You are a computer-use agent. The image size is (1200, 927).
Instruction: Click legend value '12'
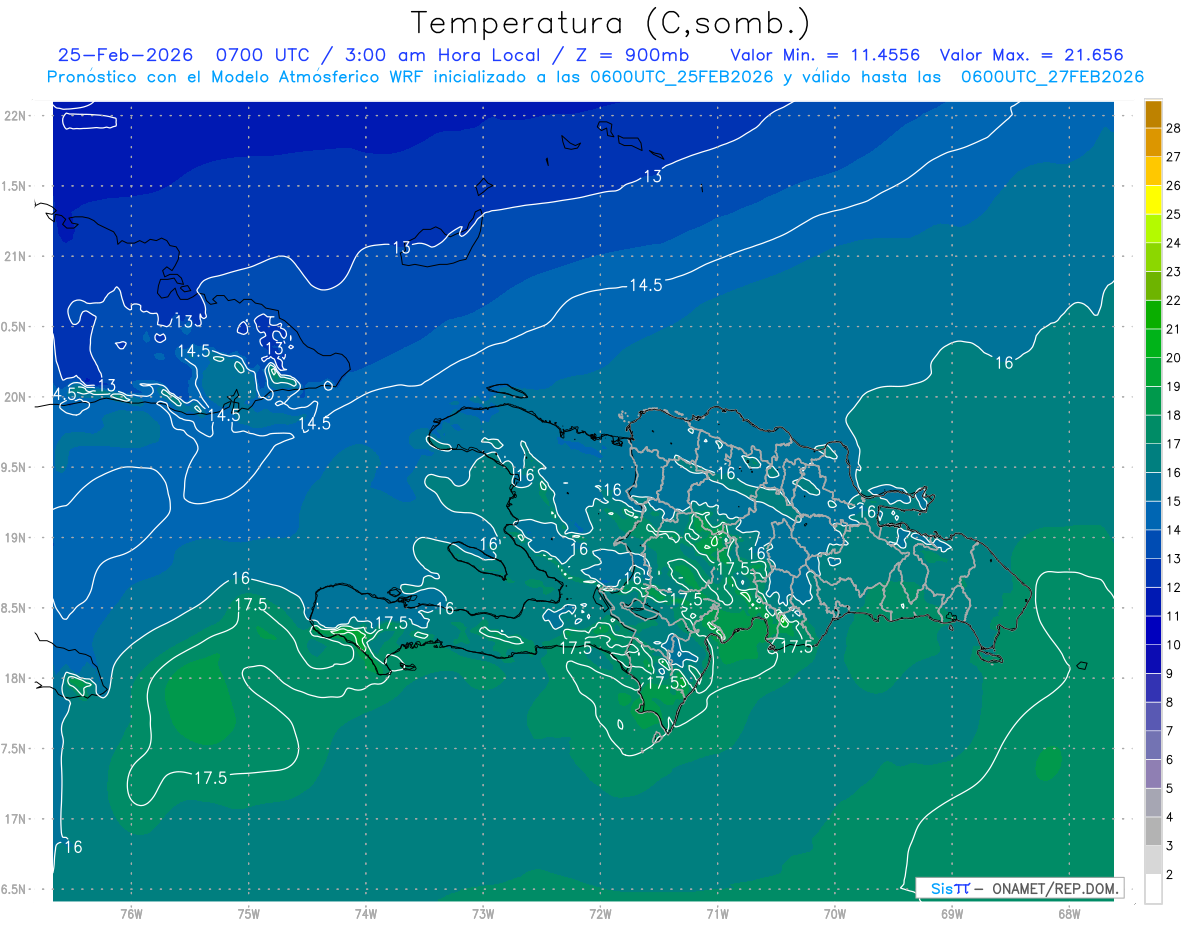pyautogui.click(x=1174, y=587)
